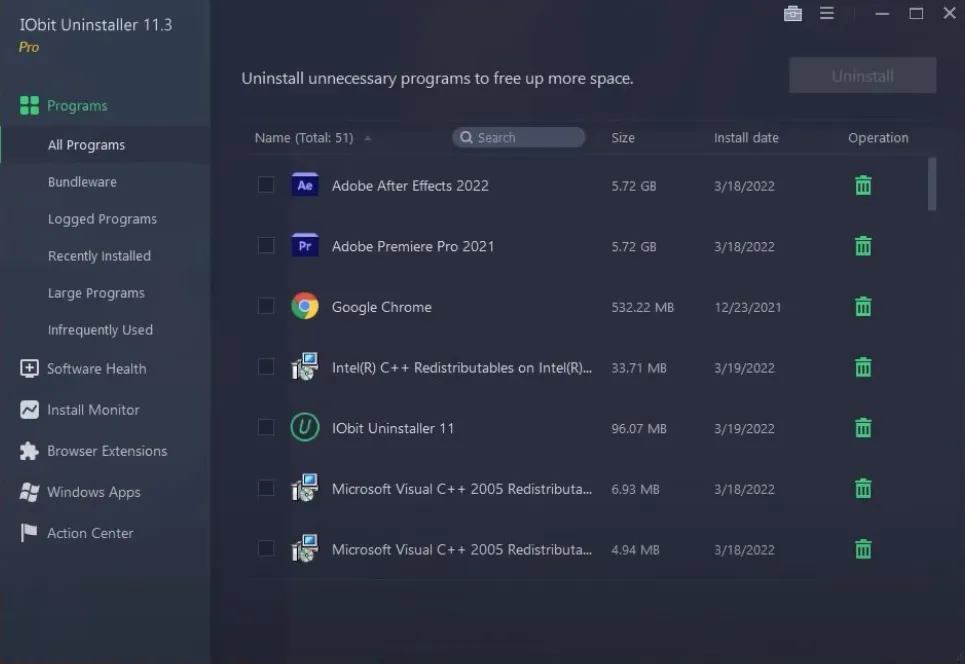Minimize the IObit Uninstaller window

(882, 13)
